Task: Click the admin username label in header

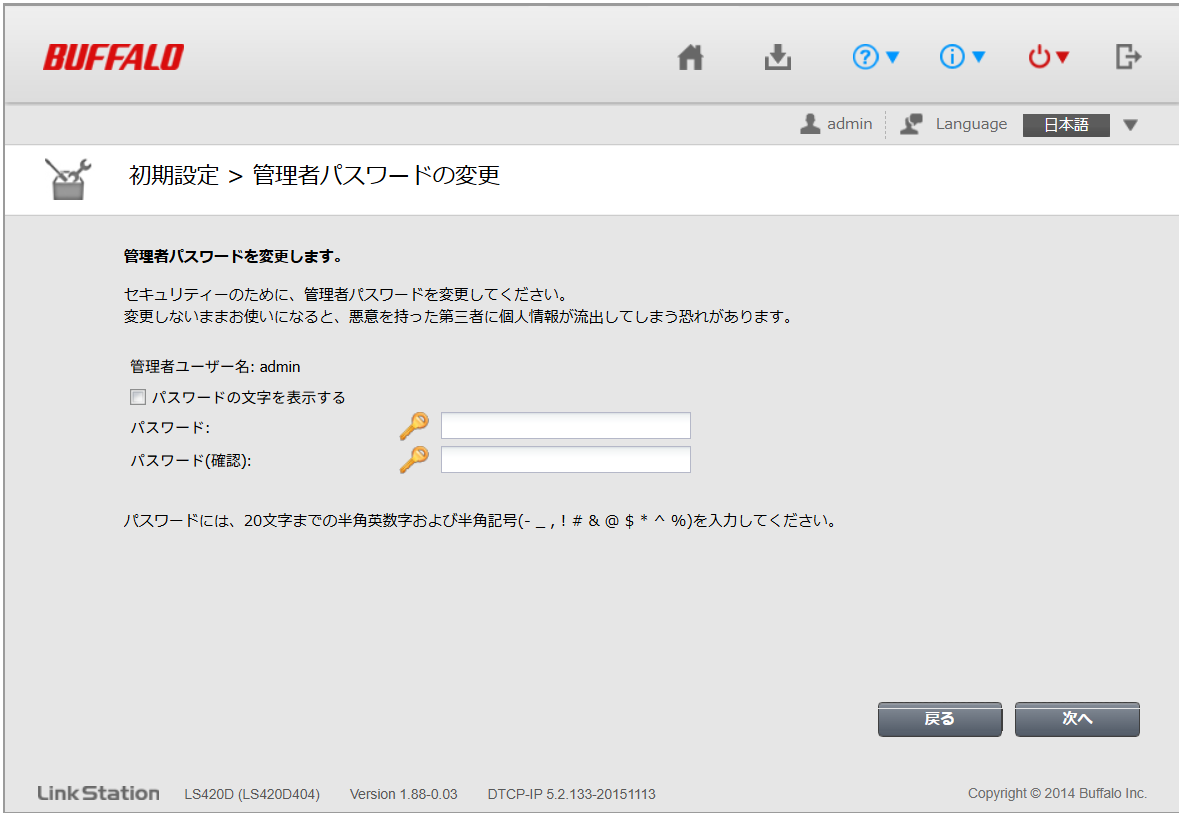Action: click(x=850, y=124)
